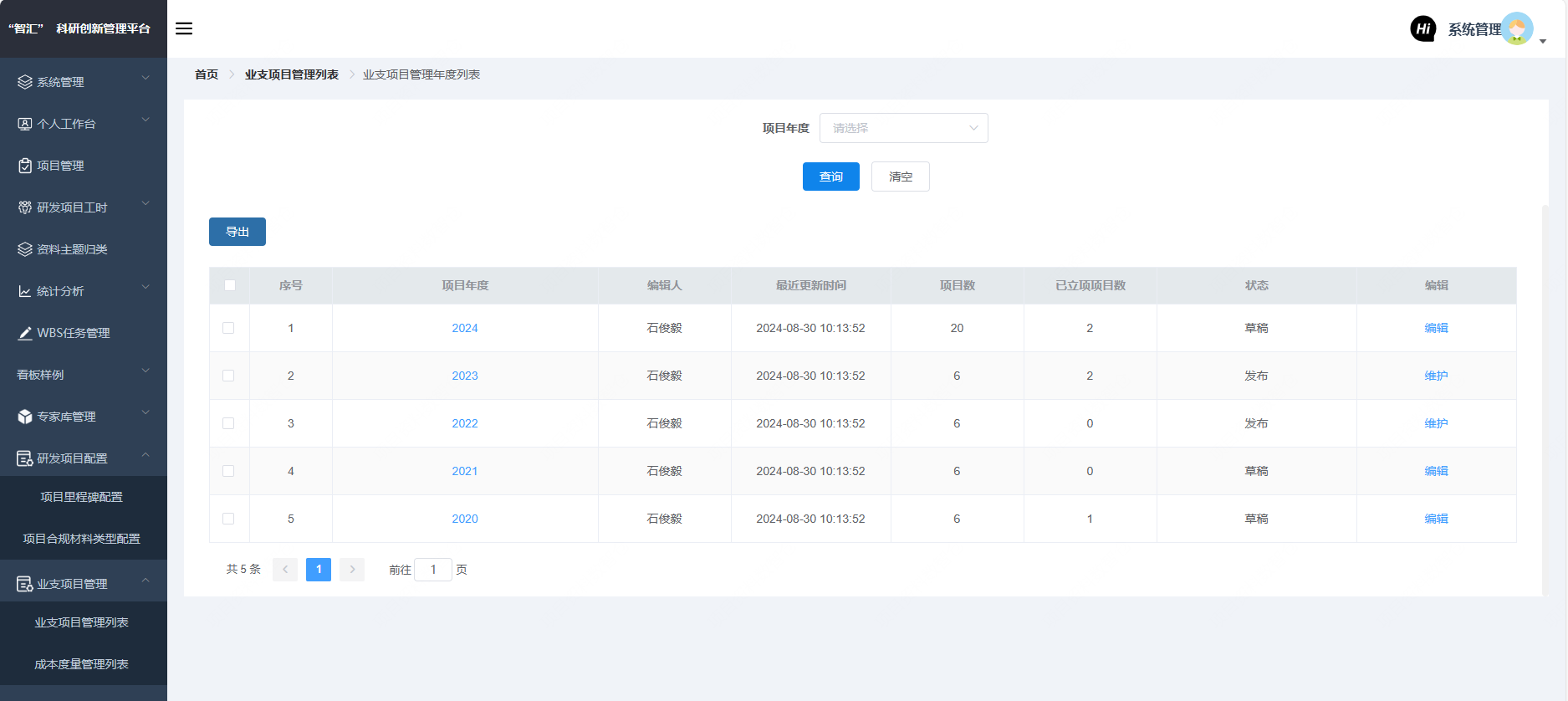Screen dimensions: 1568x701
Task: Click the WBS task management pen icon
Action: [x=25, y=333]
